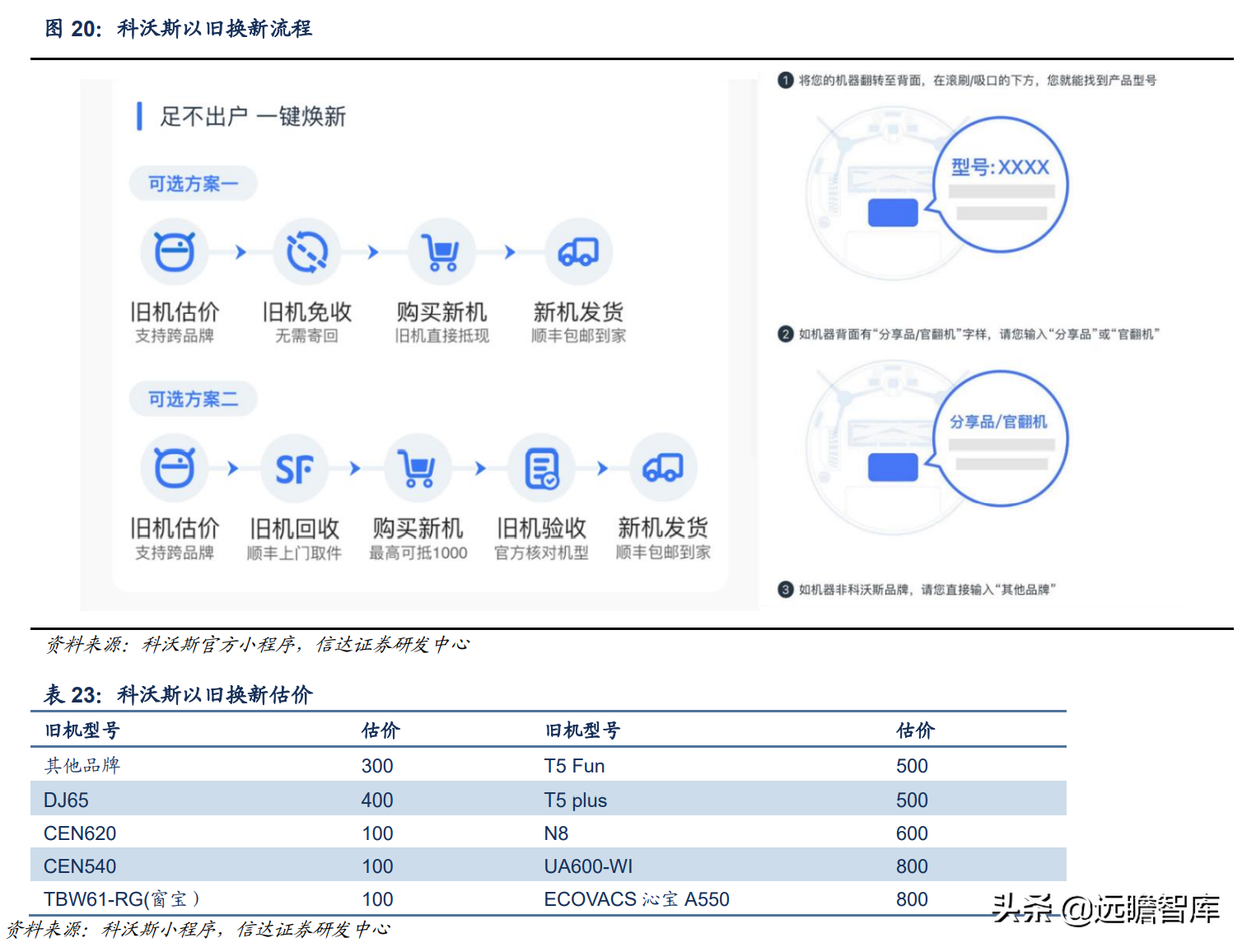This screenshot has height=952, width=1247.
Task: Select the 可选方案二 pill label
Action: coord(193,399)
